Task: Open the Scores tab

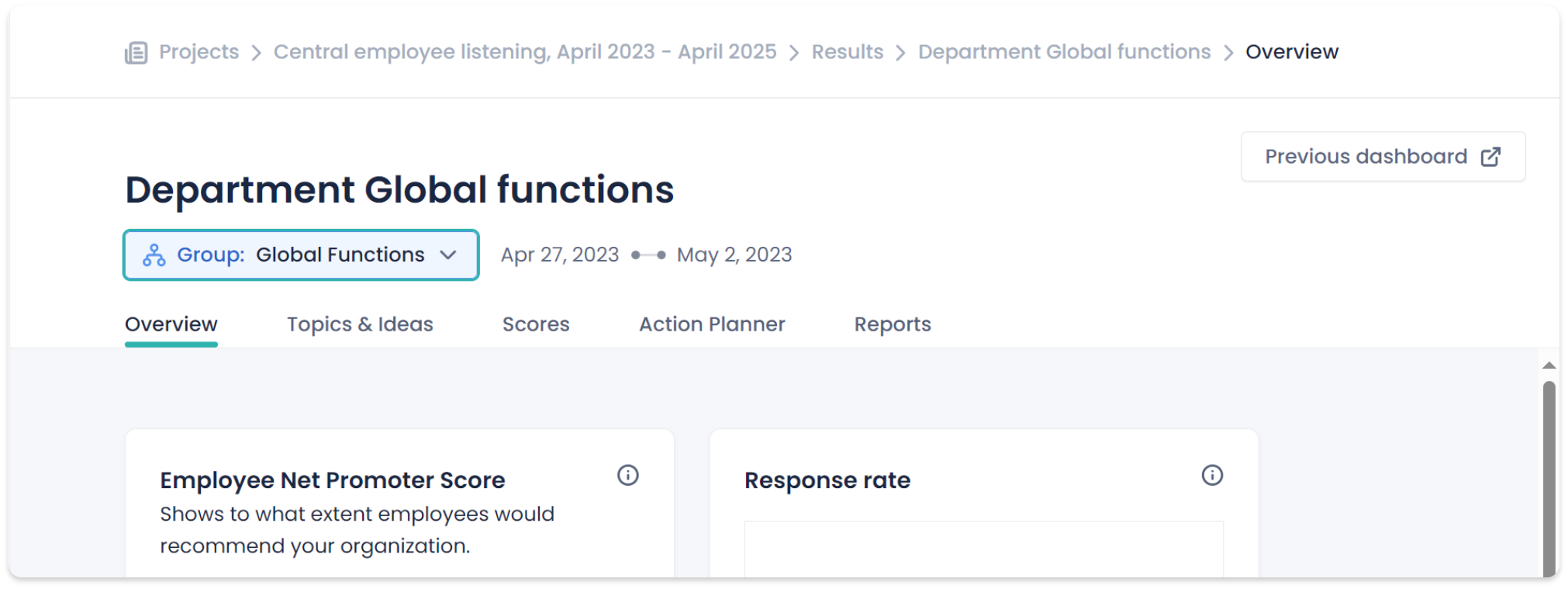Action: coord(536,324)
